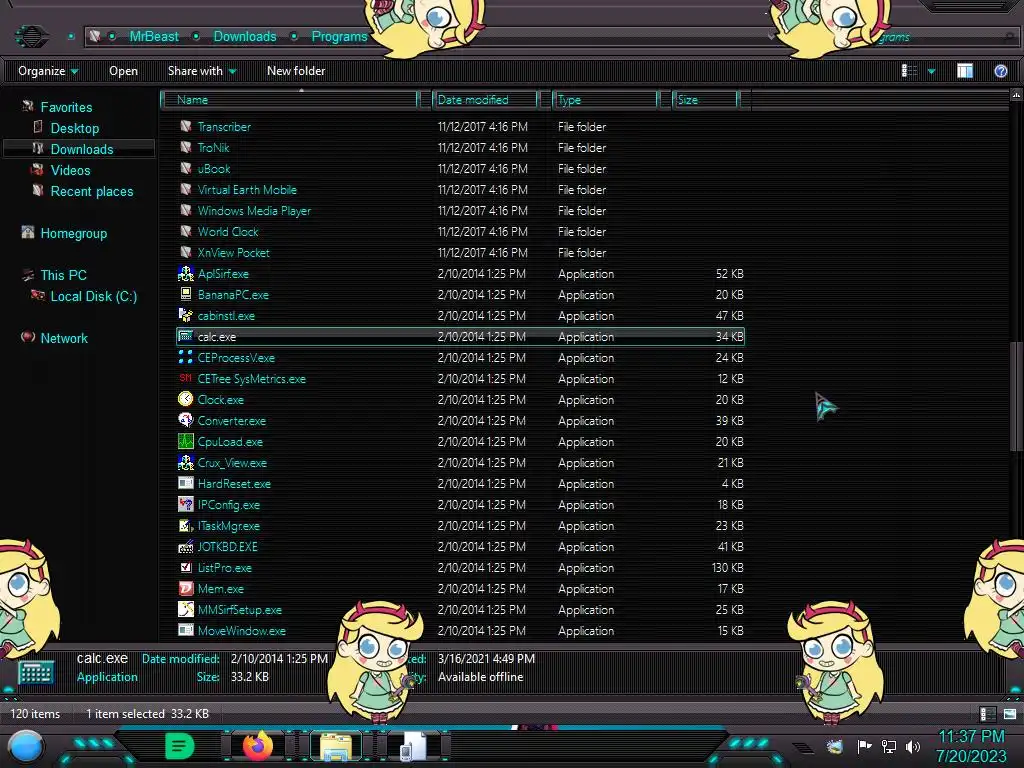Image resolution: width=1024 pixels, height=768 pixels.
Task: Select the Mem.exe icon
Action: (185, 588)
